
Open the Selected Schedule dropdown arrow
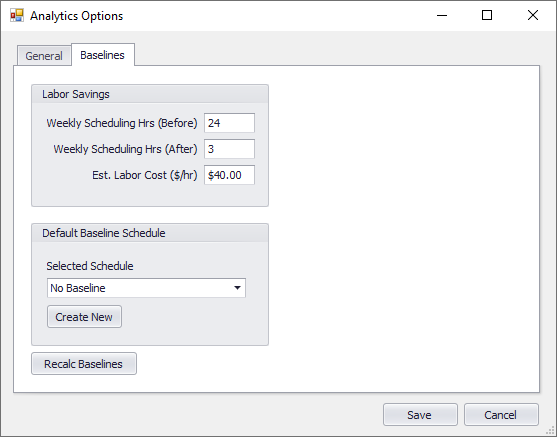point(237,288)
